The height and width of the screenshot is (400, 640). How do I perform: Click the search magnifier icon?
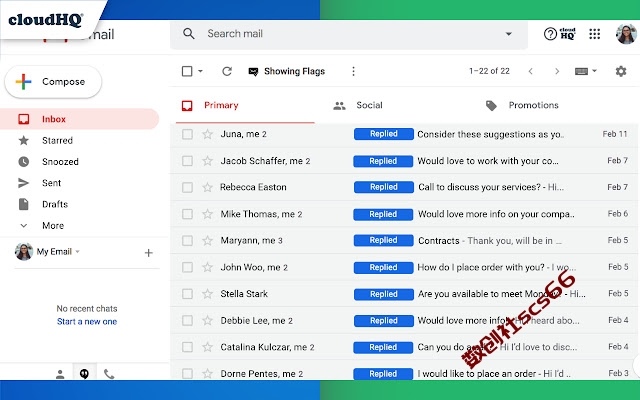[x=189, y=33]
